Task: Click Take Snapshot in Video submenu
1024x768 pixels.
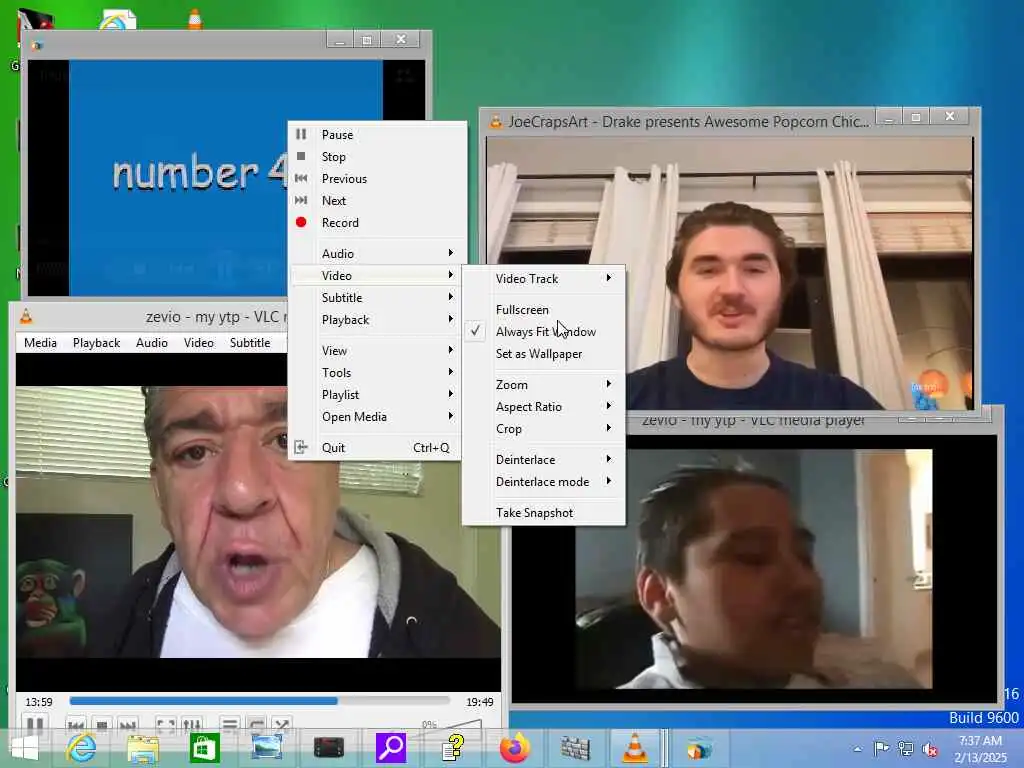Action: (x=543, y=513)
